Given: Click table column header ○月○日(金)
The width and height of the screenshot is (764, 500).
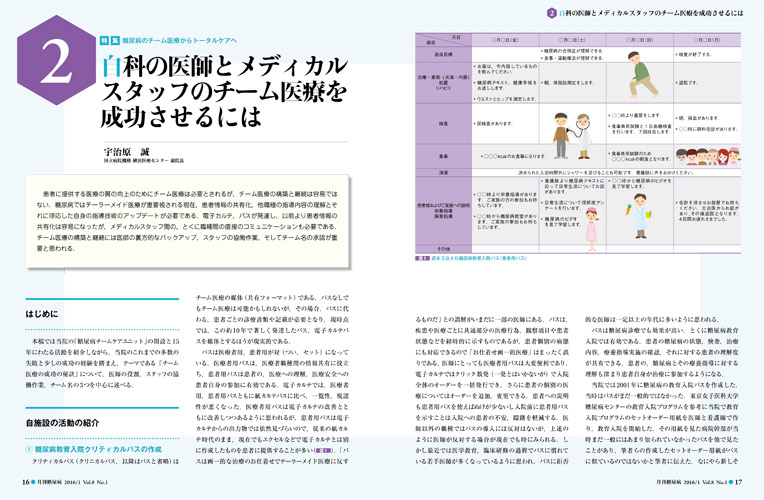Looking at the screenshot, I should pyautogui.click(x=505, y=40).
